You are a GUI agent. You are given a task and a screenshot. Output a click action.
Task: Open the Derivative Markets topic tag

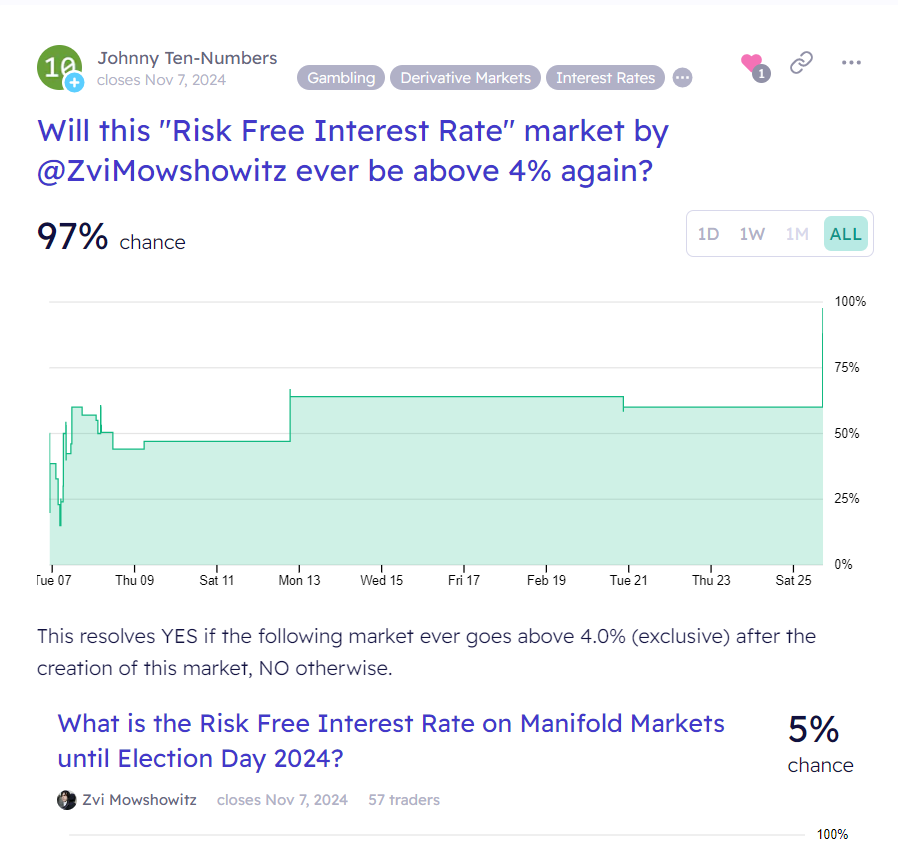click(466, 78)
